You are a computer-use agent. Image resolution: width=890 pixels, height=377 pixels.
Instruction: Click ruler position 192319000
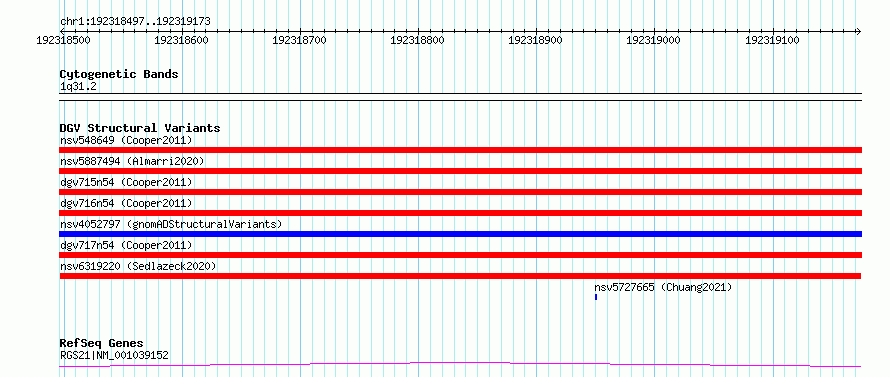[654, 40]
